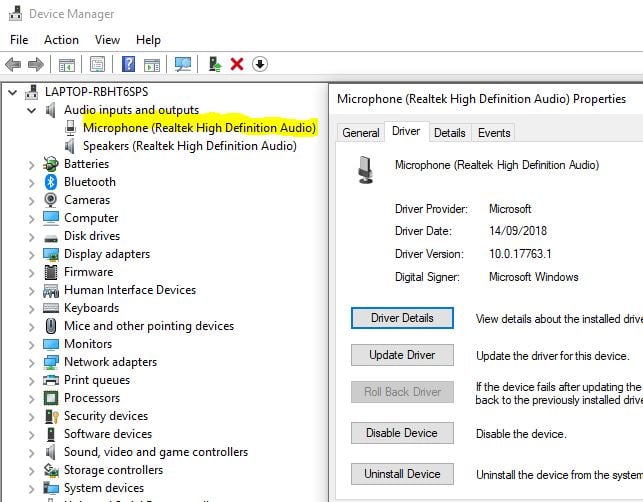This screenshot has width=643, height=502.
Task: Click the Security devices key icon
Action: click(x=51, y=416)
